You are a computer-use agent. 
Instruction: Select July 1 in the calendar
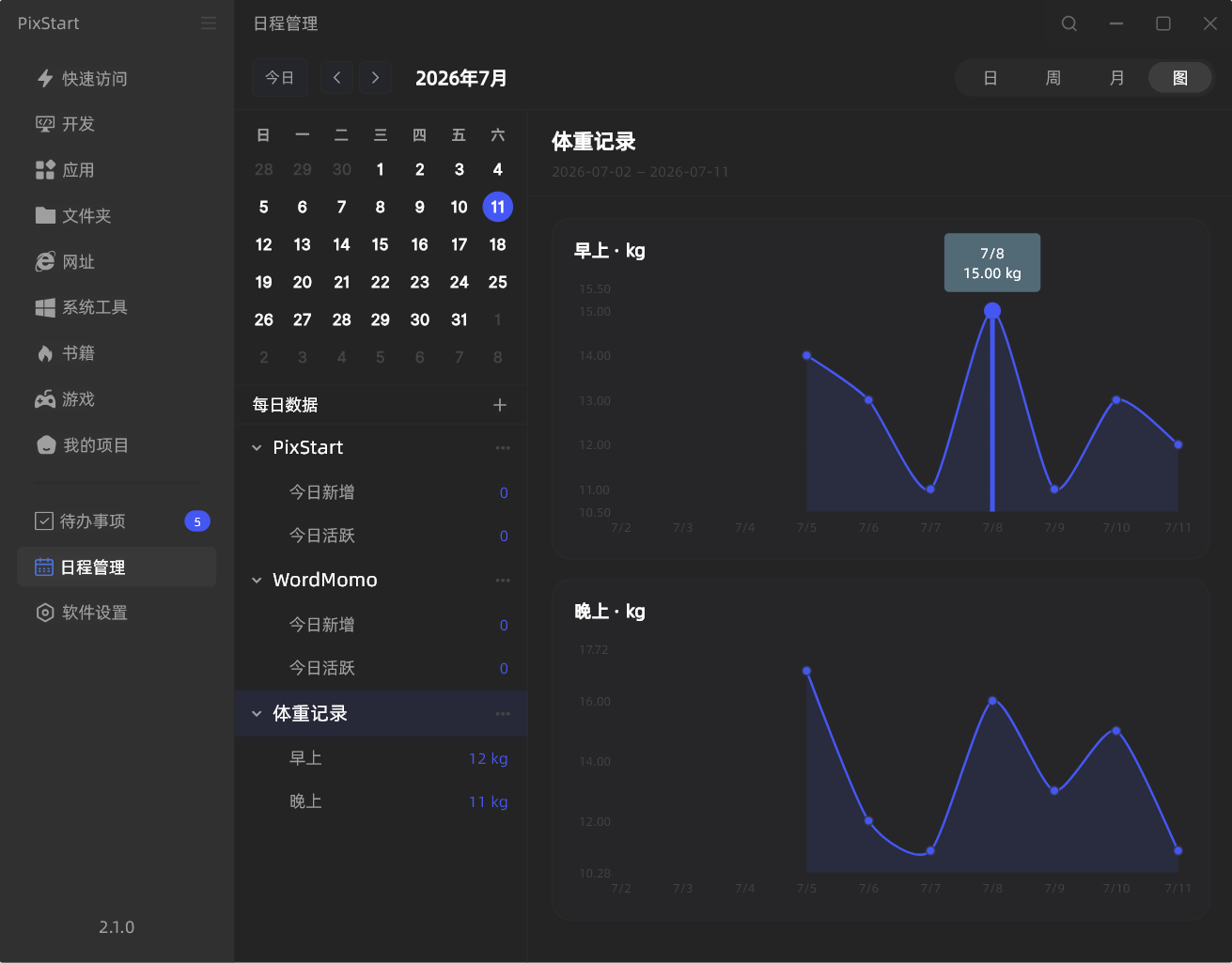pyautogui.click(x=381, y=169)
